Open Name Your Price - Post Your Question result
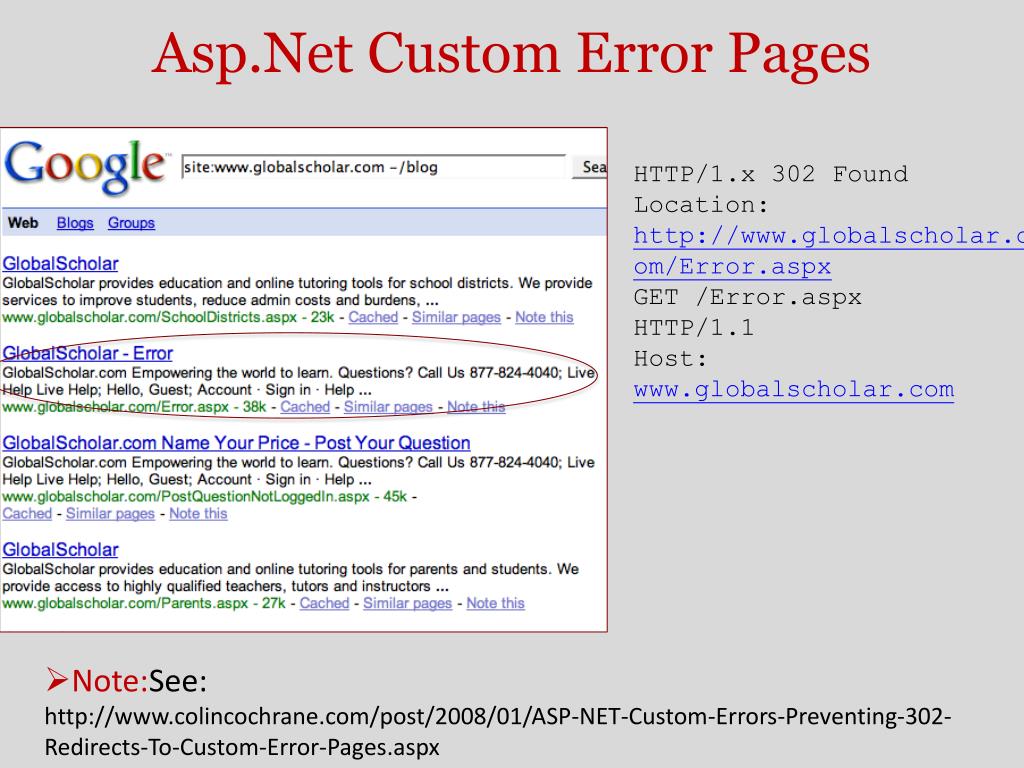Image resolution: width=1024 pixels, height=768 pixels. pyautogui.click(x=236, y=443)
